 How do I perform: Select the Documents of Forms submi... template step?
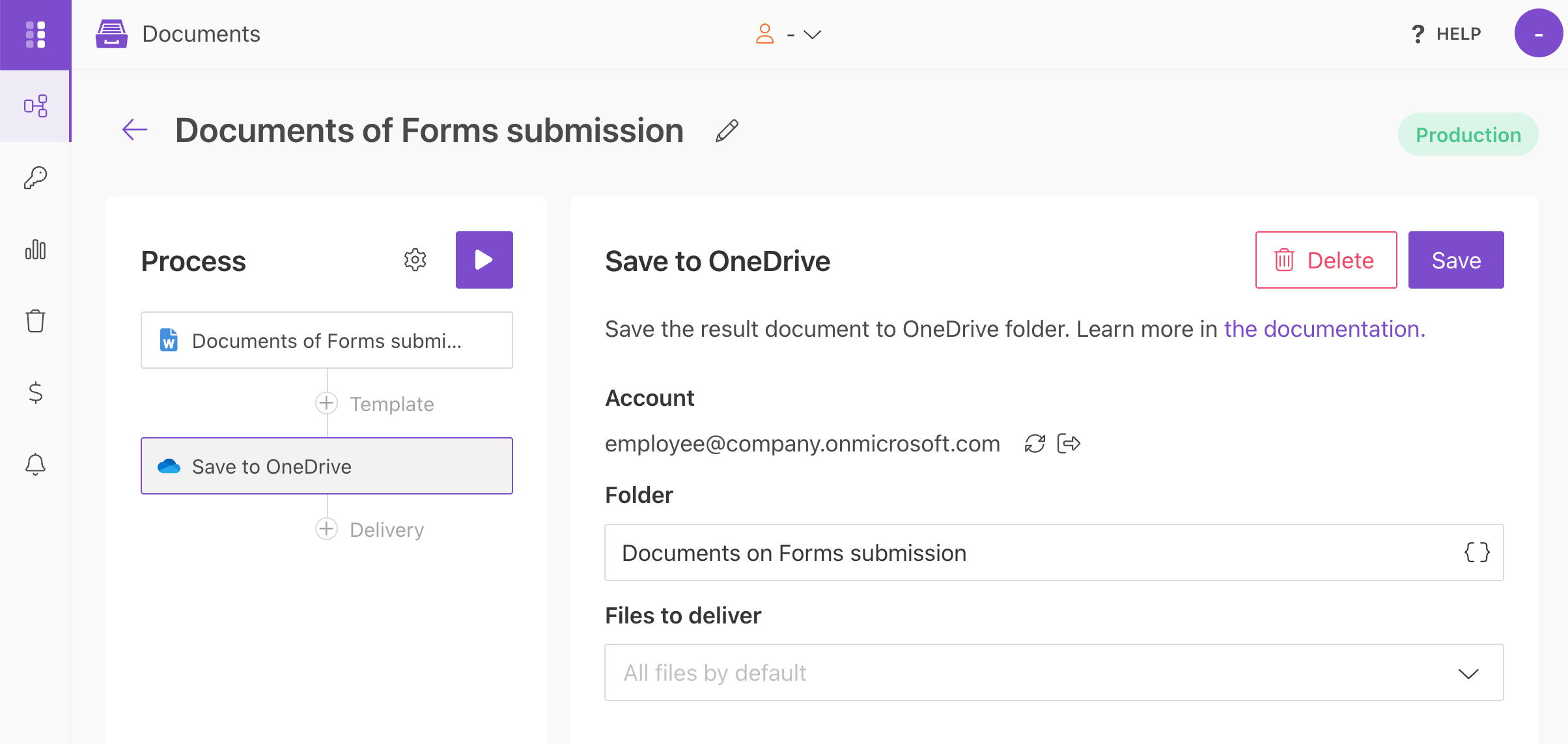click(x=326, y=340)
